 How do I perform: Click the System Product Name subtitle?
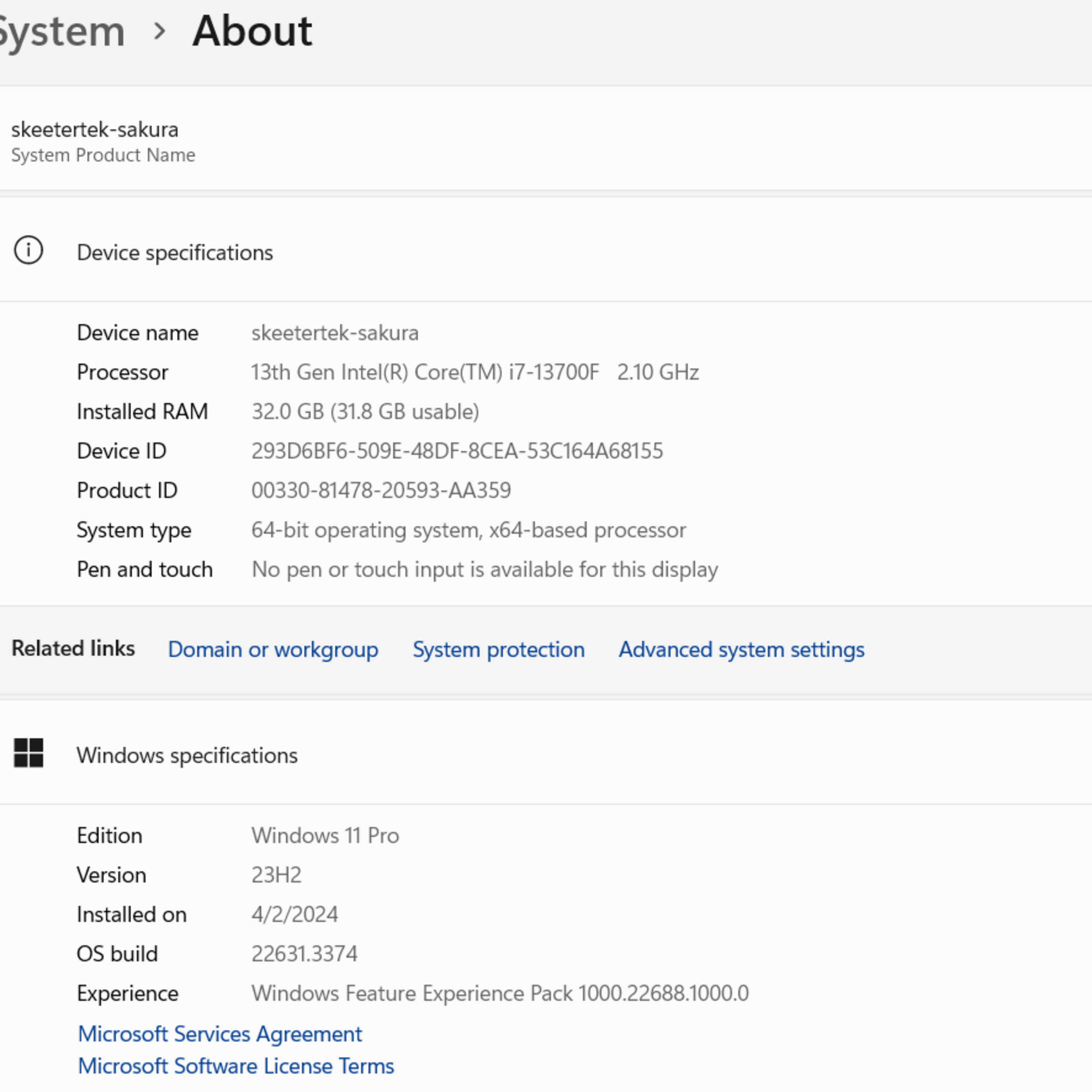[x=104, y=155]
